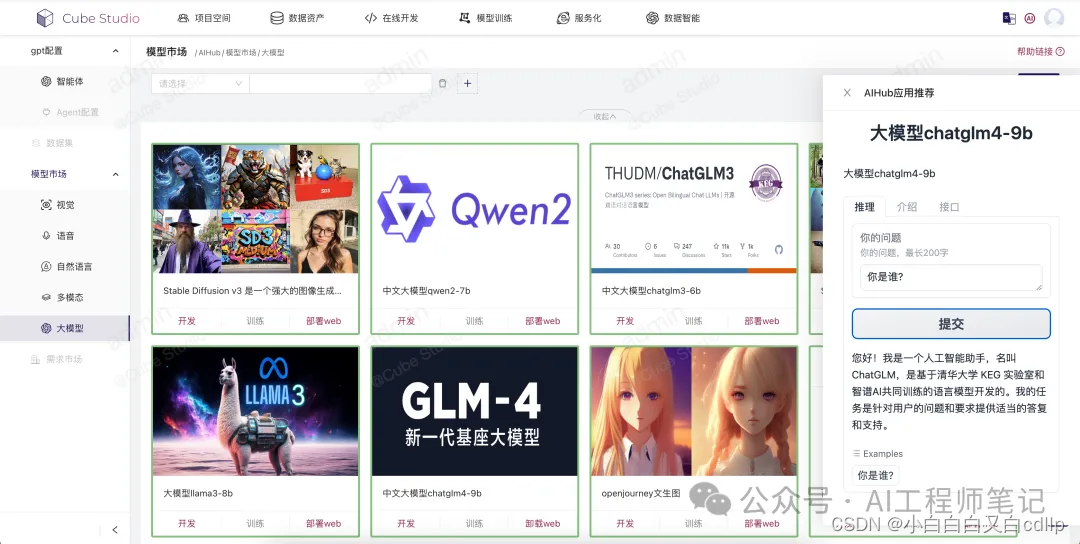Click 开发 on the openjourney card
Image resolution: width=1080 pixels, height=544 pixels.
(625, 523)
